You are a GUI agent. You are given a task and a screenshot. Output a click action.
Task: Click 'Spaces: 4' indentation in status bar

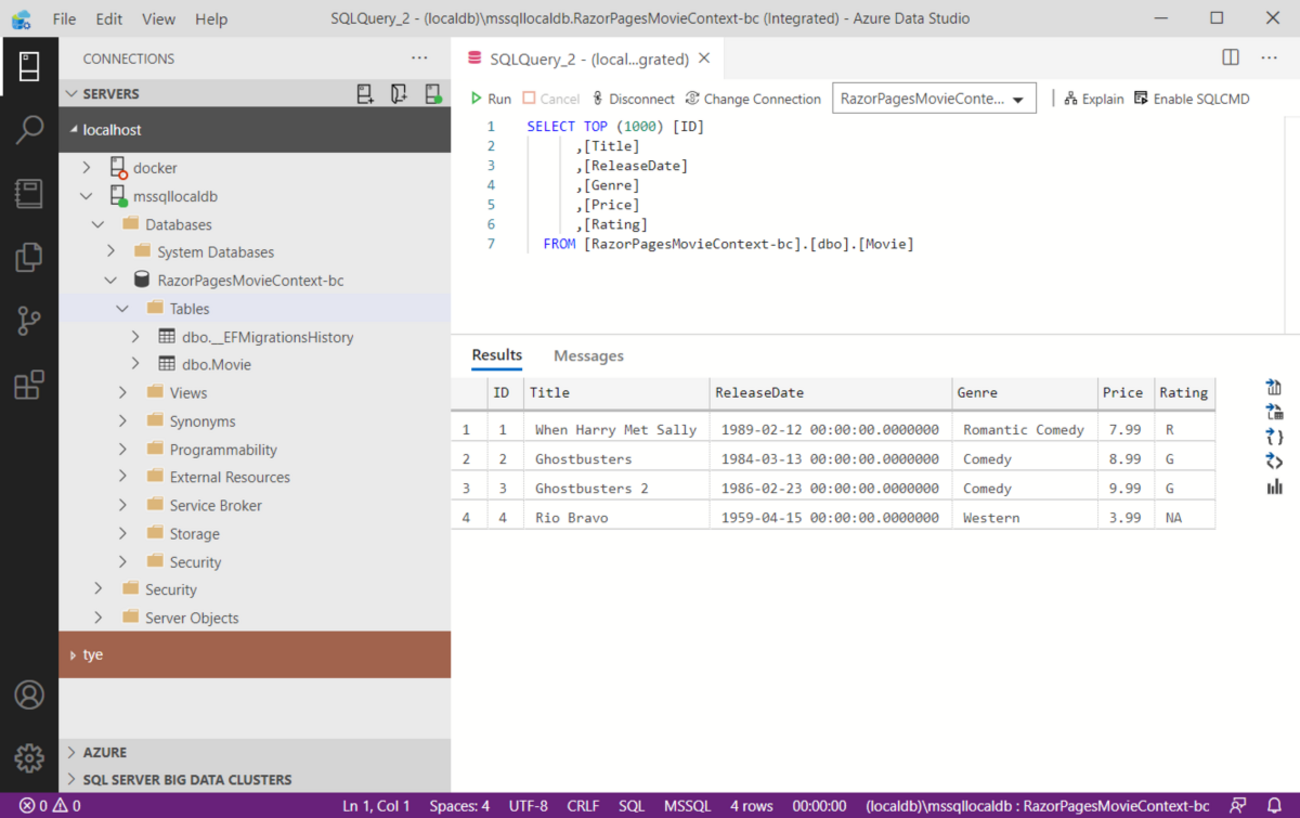click(x=459, y=805)
